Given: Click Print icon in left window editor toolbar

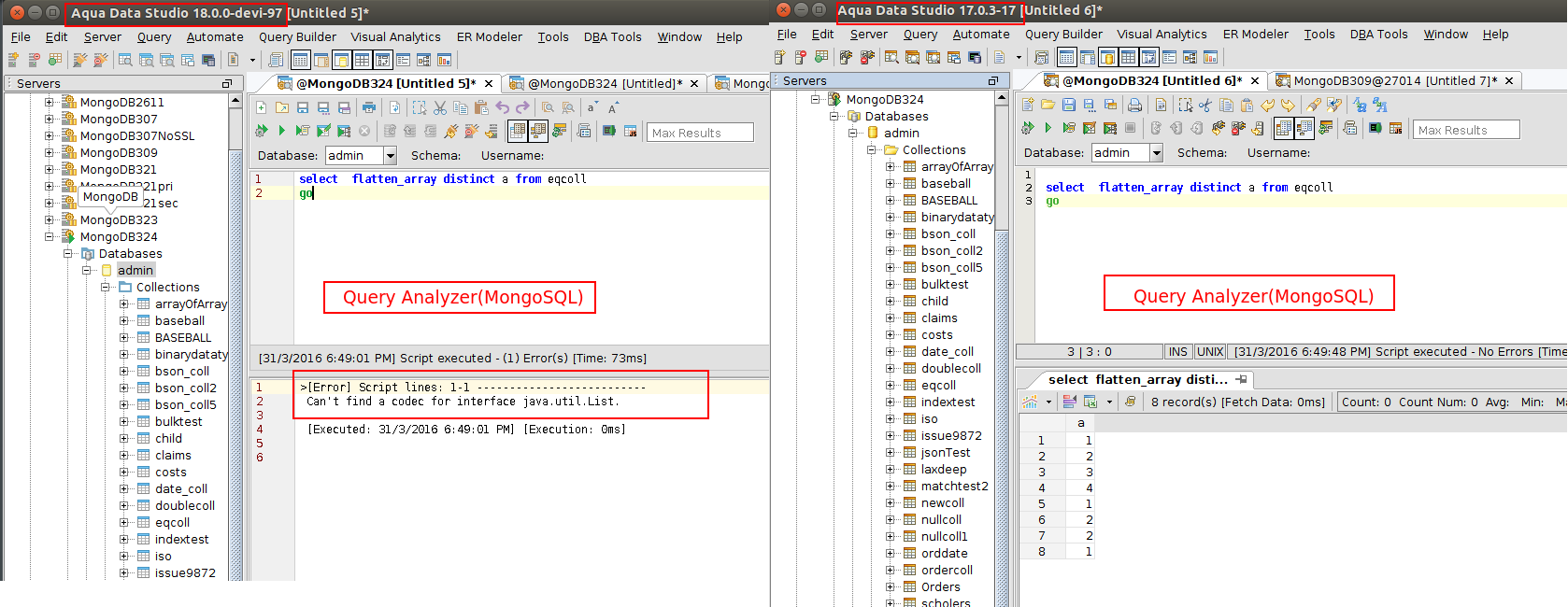Looking at the screenshot, I should point(369,107).
